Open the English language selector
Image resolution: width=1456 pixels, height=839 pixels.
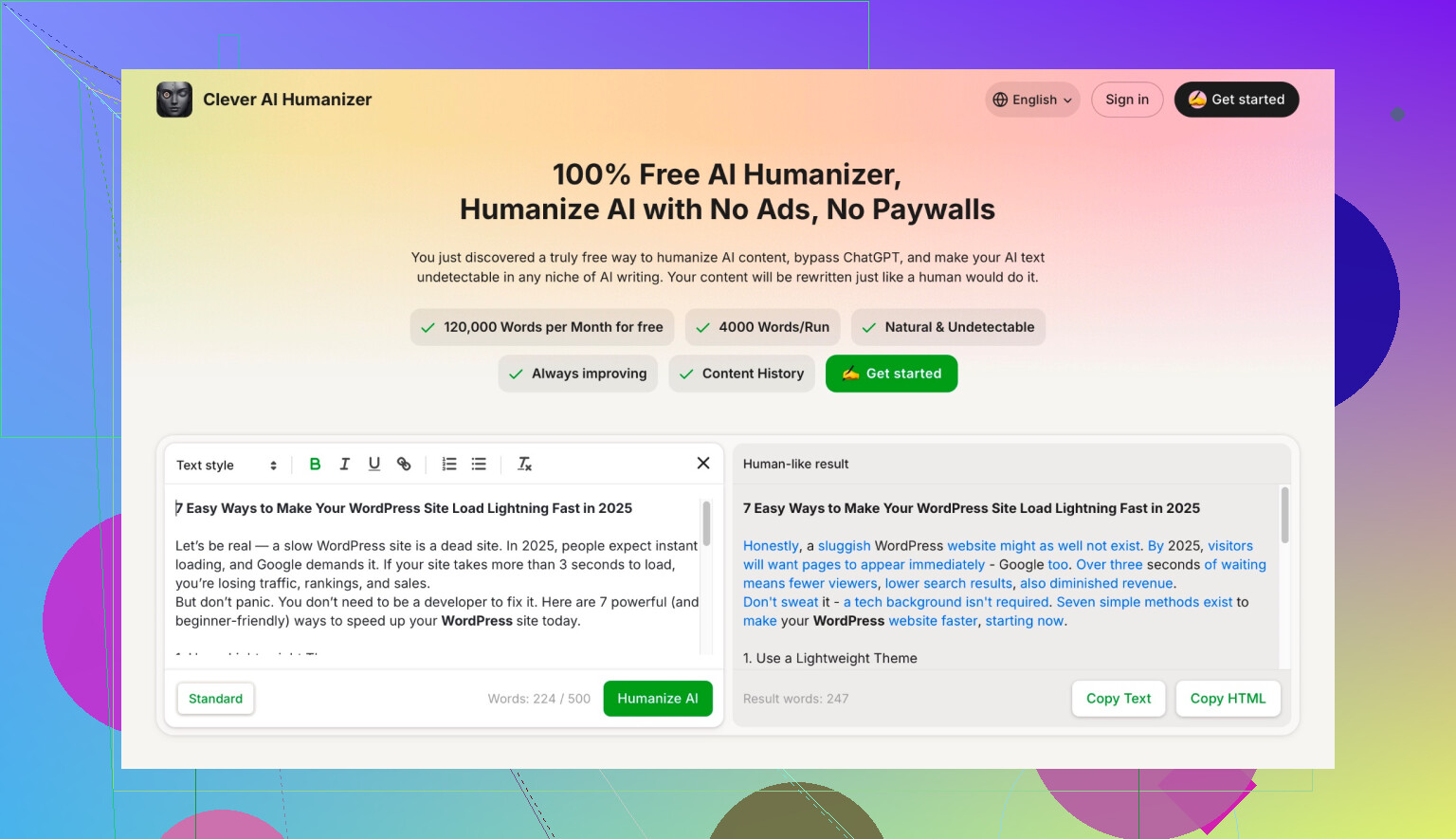(1032, 100)
